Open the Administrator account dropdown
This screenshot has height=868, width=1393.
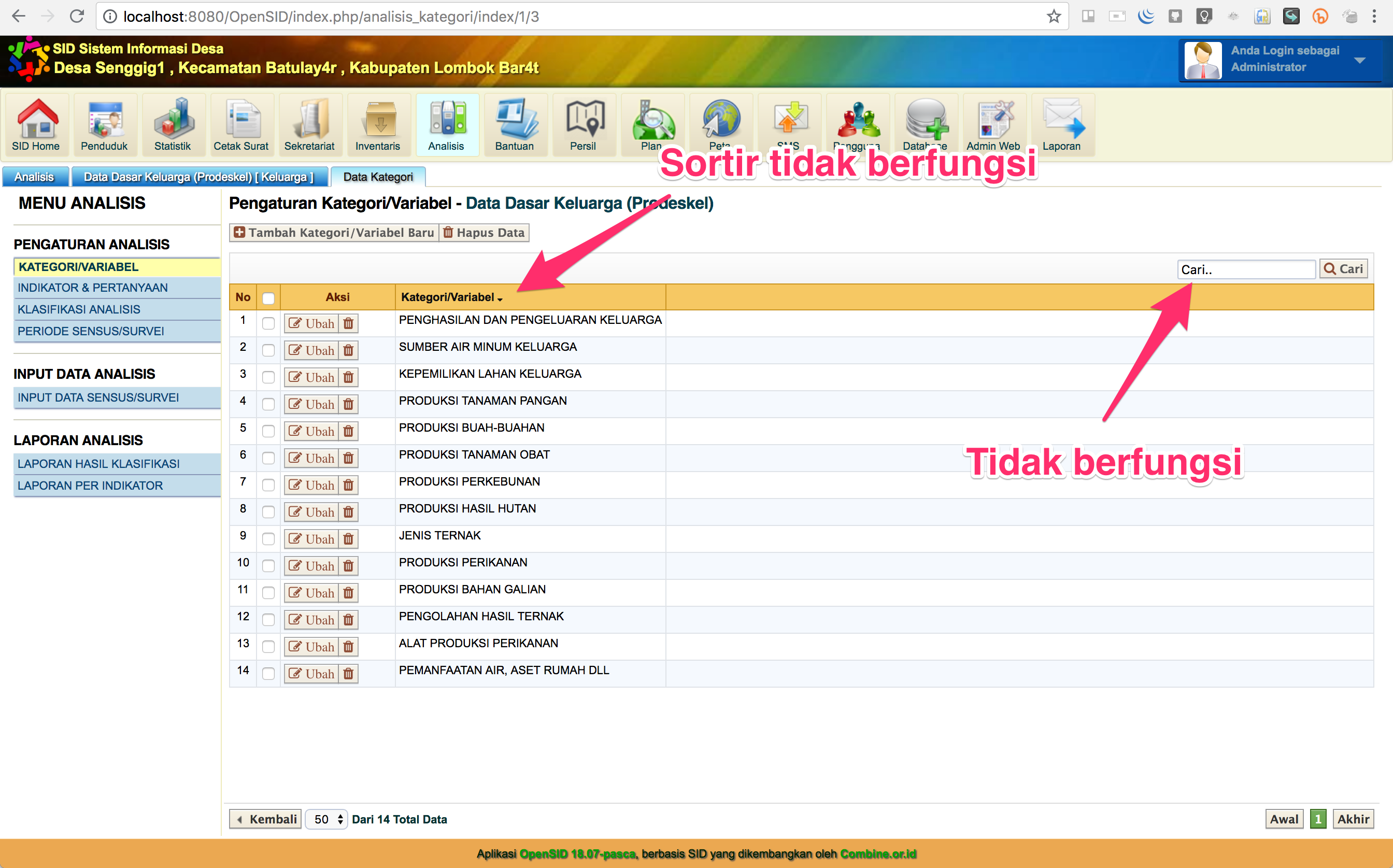[x=1359, y=60]
